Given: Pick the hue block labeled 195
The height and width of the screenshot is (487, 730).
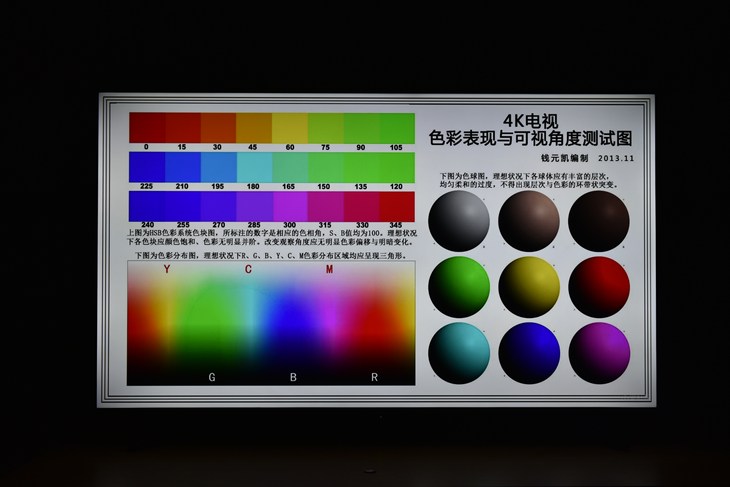Looking at the screenshot, I should coord(218,167).
